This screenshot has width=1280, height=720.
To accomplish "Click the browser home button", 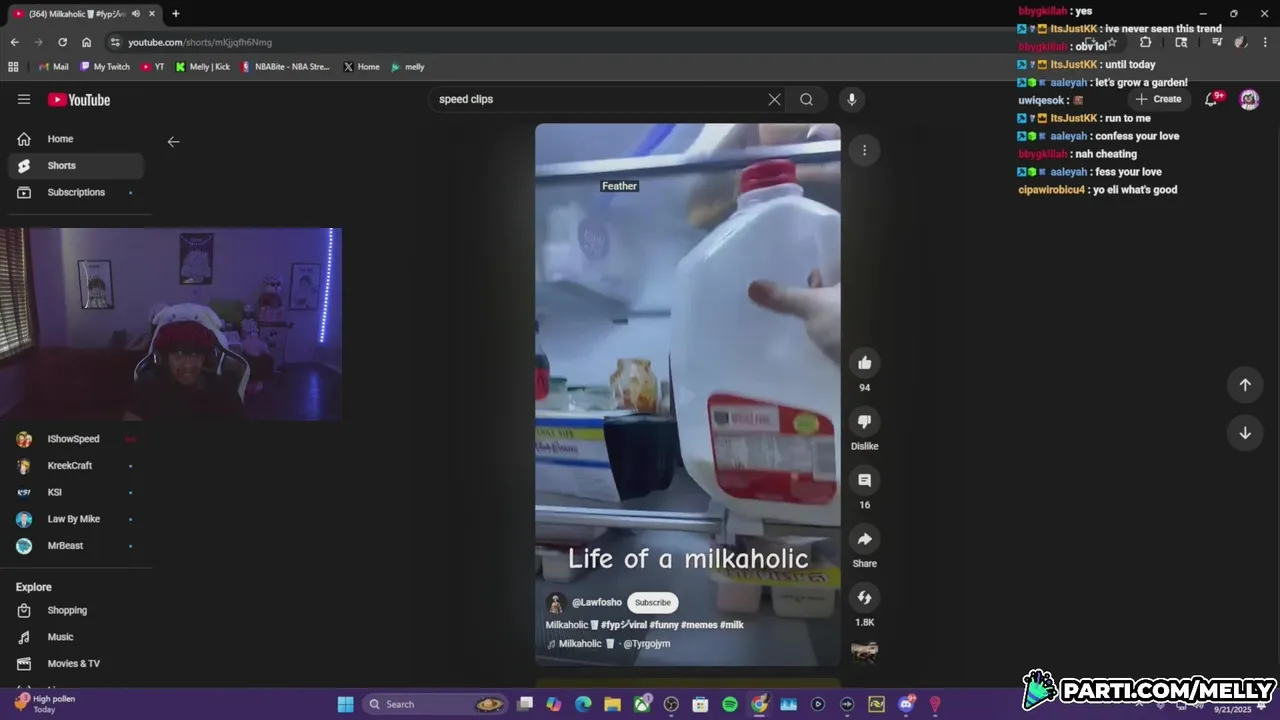I will 86,42.
